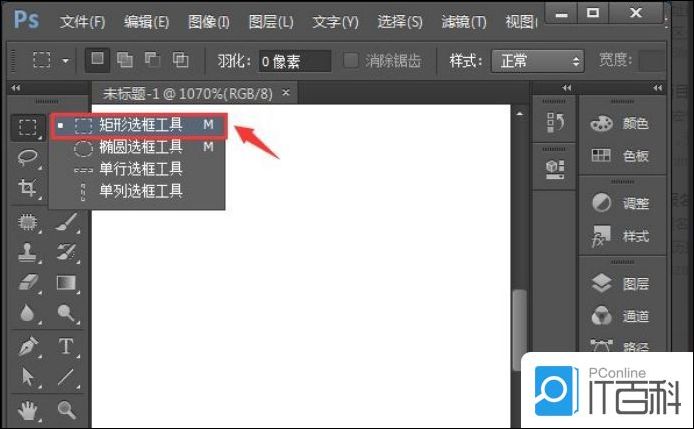Select the Crop tool
The width and height of the screenshot is (694, 429).
[27, 188]
